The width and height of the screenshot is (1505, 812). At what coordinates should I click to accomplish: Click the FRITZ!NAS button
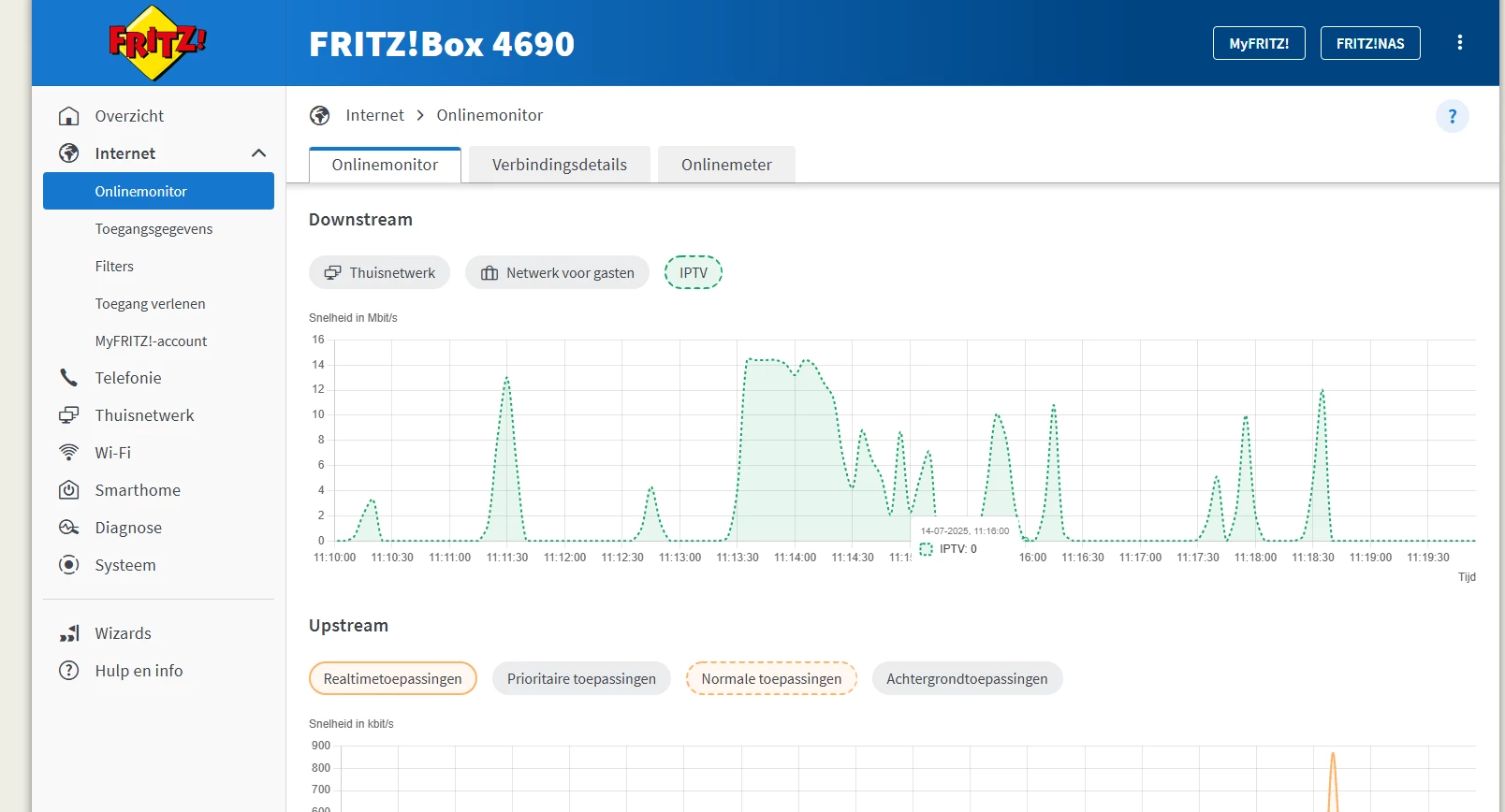click(x=1370, y=43)
